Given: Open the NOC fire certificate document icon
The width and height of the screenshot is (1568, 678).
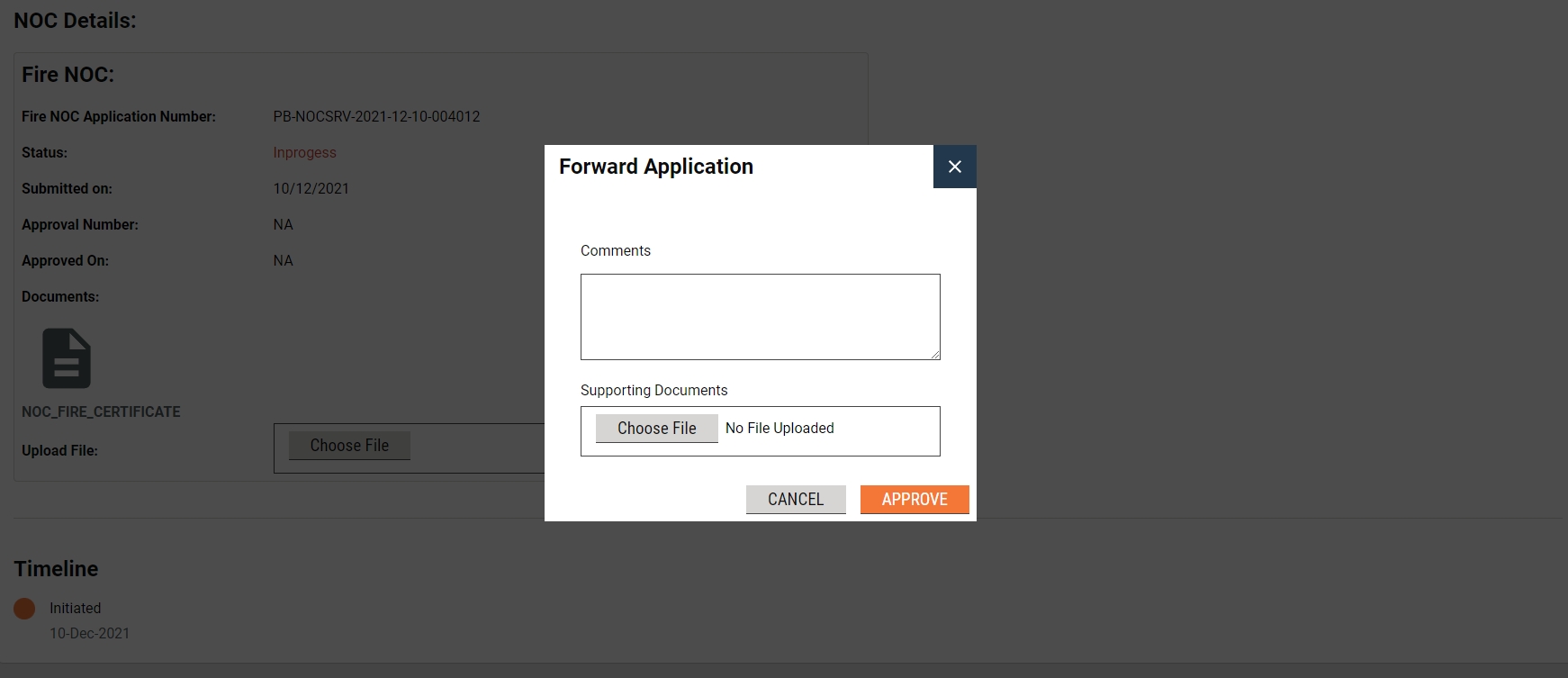Looking at the screenshot, I should pos(67,358).
